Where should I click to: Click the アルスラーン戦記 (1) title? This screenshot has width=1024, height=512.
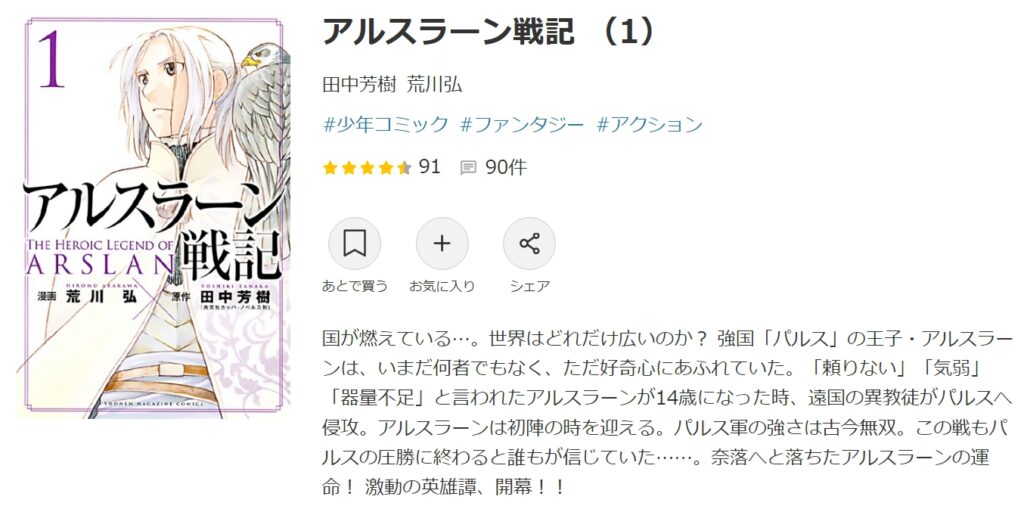click(x=488, y=34)
